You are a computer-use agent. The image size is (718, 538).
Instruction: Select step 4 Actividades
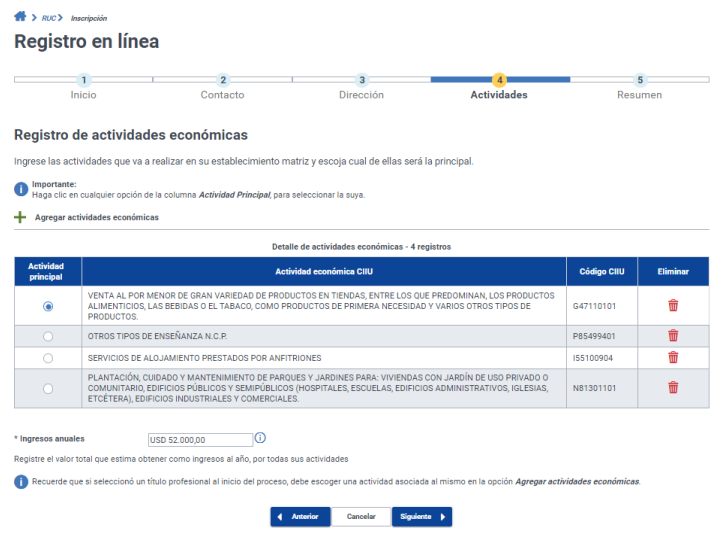[x=500, y=80]
